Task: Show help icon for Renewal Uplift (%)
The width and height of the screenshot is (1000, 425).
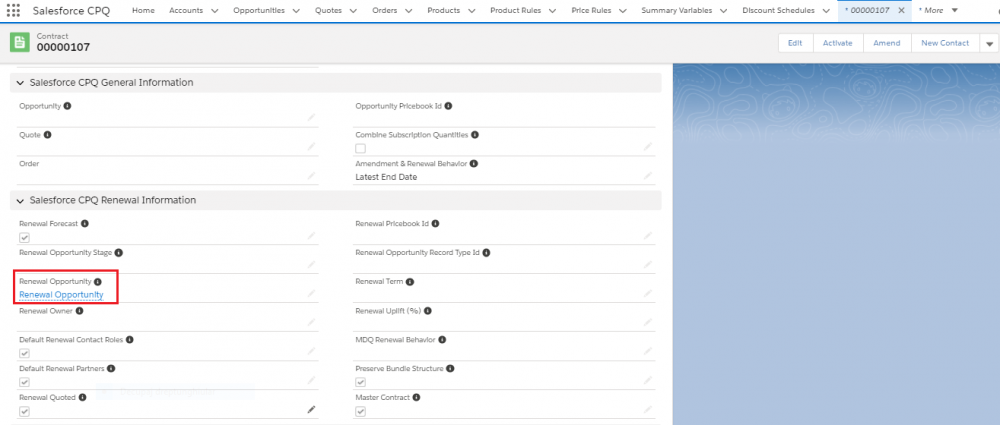Action: click(427, 311)
